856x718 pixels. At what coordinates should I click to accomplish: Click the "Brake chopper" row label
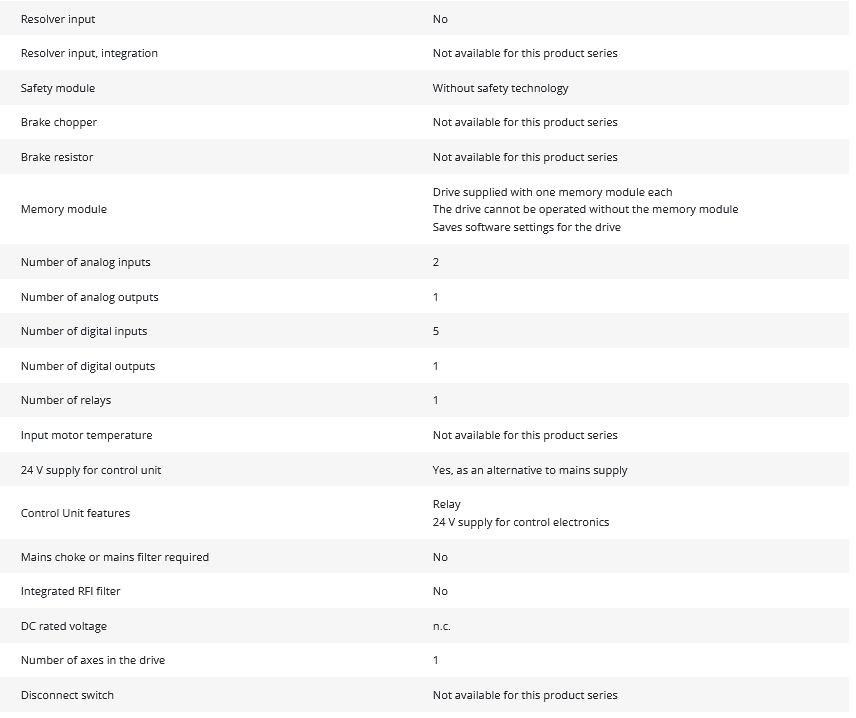click(x=59, y=122)
